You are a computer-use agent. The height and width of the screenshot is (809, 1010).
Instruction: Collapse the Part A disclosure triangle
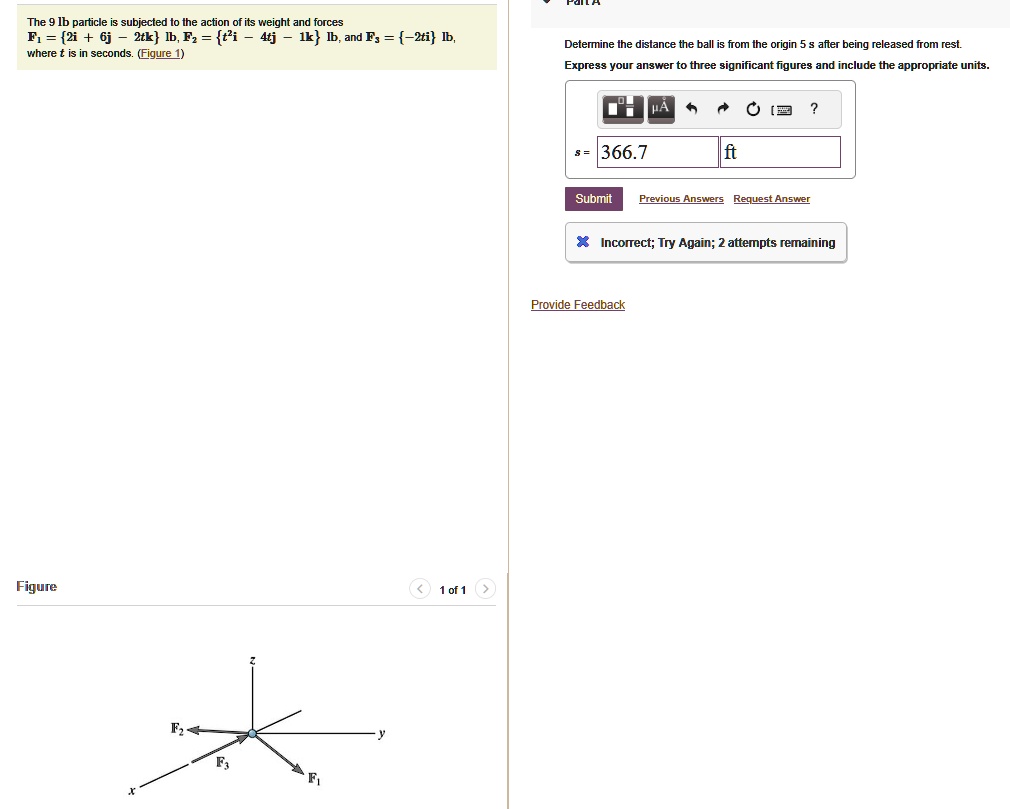548,1
